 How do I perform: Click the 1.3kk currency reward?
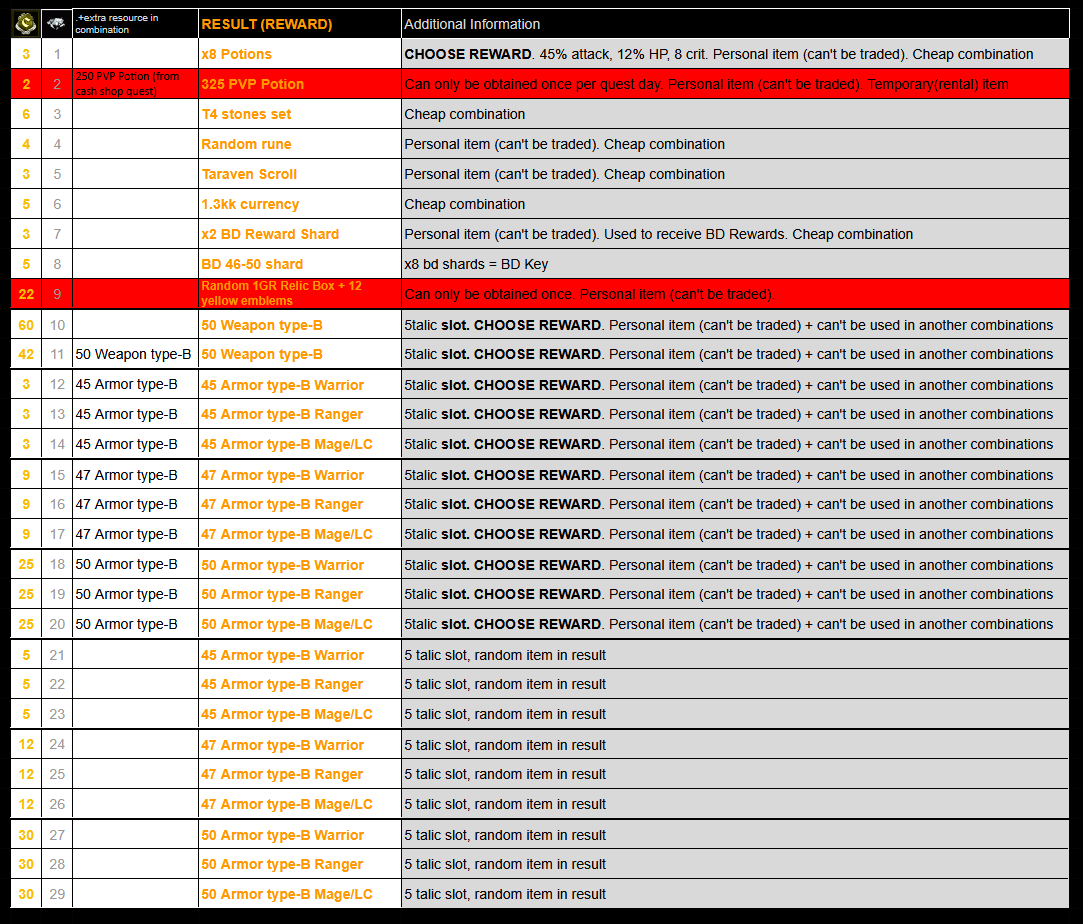tap(250, 204)
